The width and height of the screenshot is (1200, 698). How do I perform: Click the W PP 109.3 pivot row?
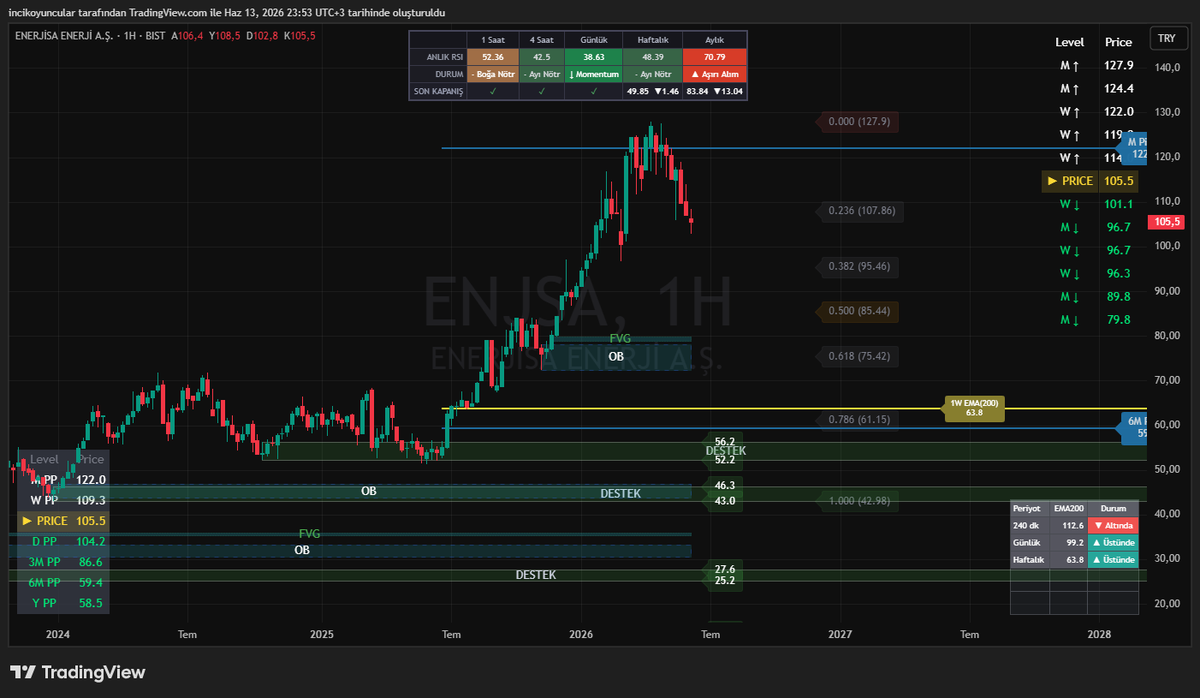(x=62, y=500)
